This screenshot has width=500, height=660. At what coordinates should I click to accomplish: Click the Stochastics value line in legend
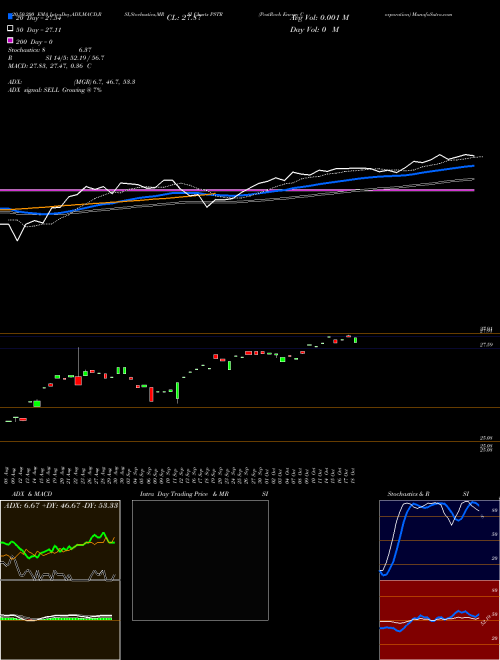[x=50, y=50]
